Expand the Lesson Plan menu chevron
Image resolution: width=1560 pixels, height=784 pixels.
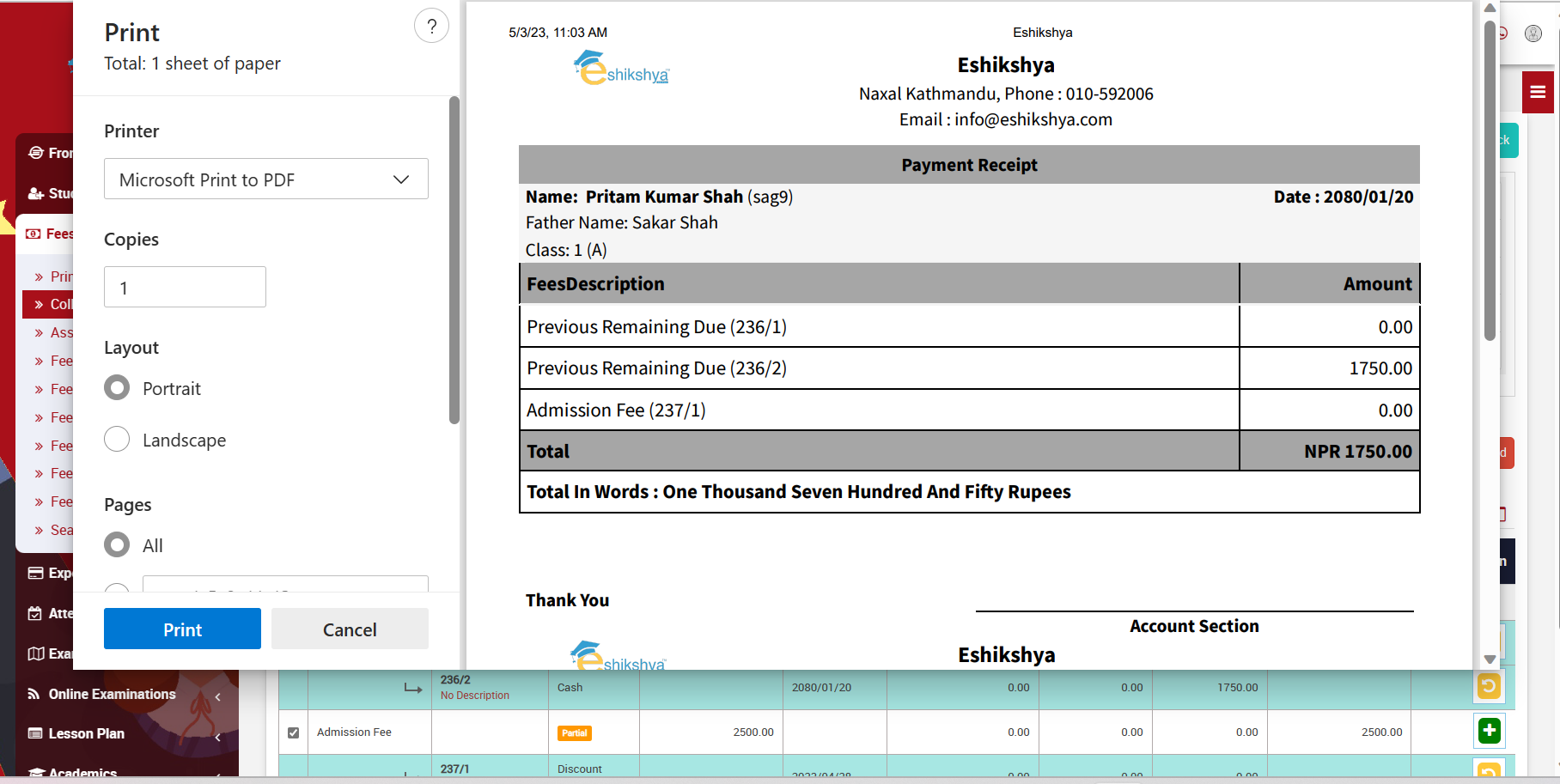(218, 737)
